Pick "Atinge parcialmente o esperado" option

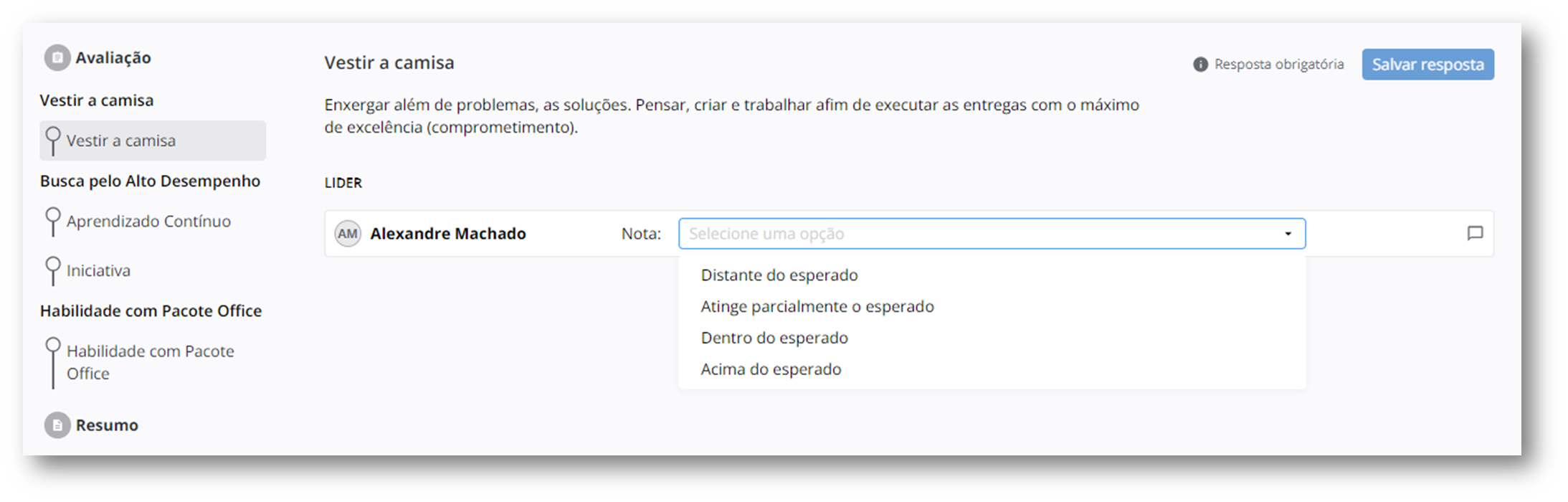pos(817,307)
